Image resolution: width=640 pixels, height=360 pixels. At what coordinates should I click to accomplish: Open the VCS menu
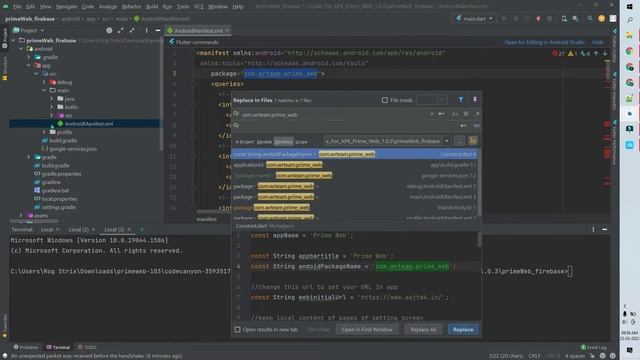(x=198, y=7)
